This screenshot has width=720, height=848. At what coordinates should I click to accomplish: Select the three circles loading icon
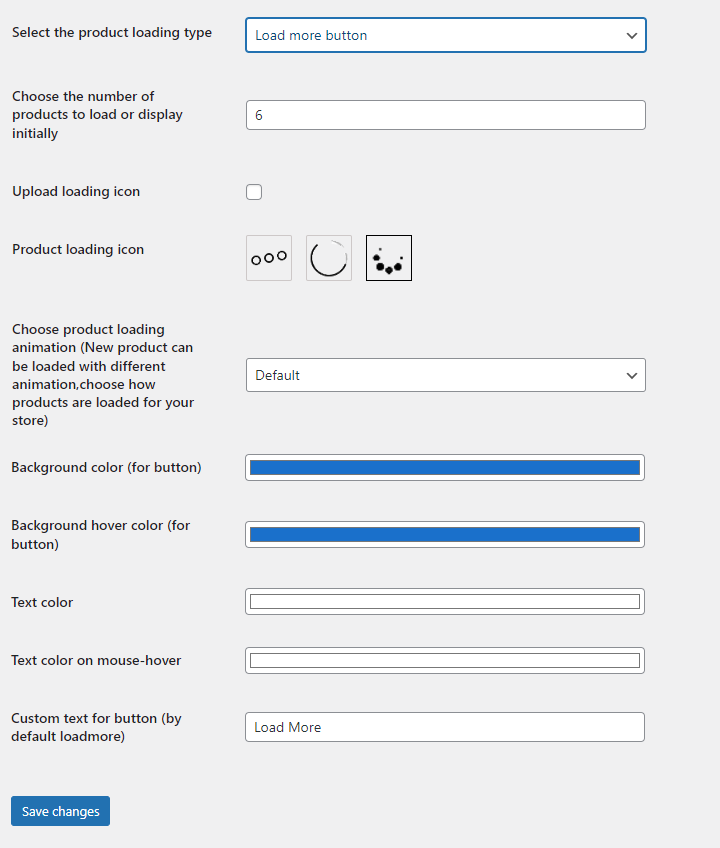click(x=269, y=258)
